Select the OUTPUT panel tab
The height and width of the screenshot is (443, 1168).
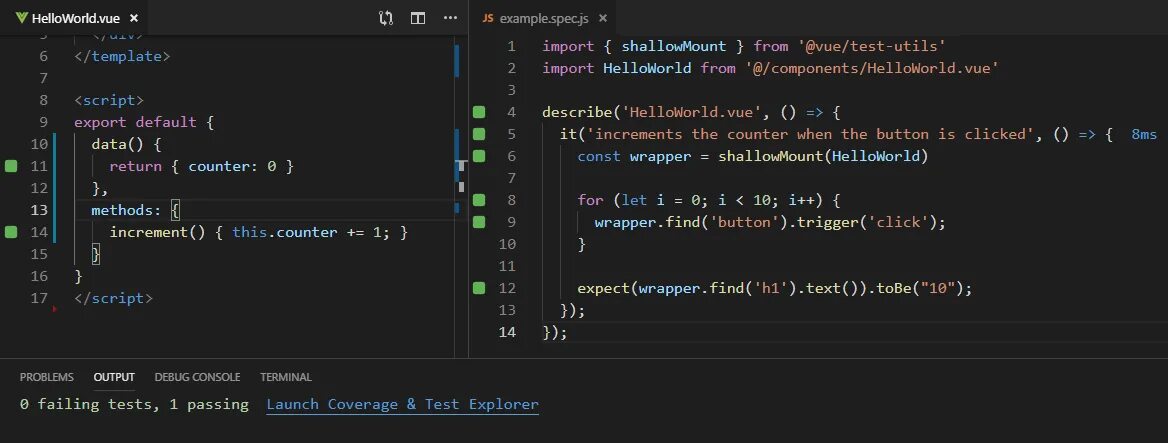(x=114, y=377)
